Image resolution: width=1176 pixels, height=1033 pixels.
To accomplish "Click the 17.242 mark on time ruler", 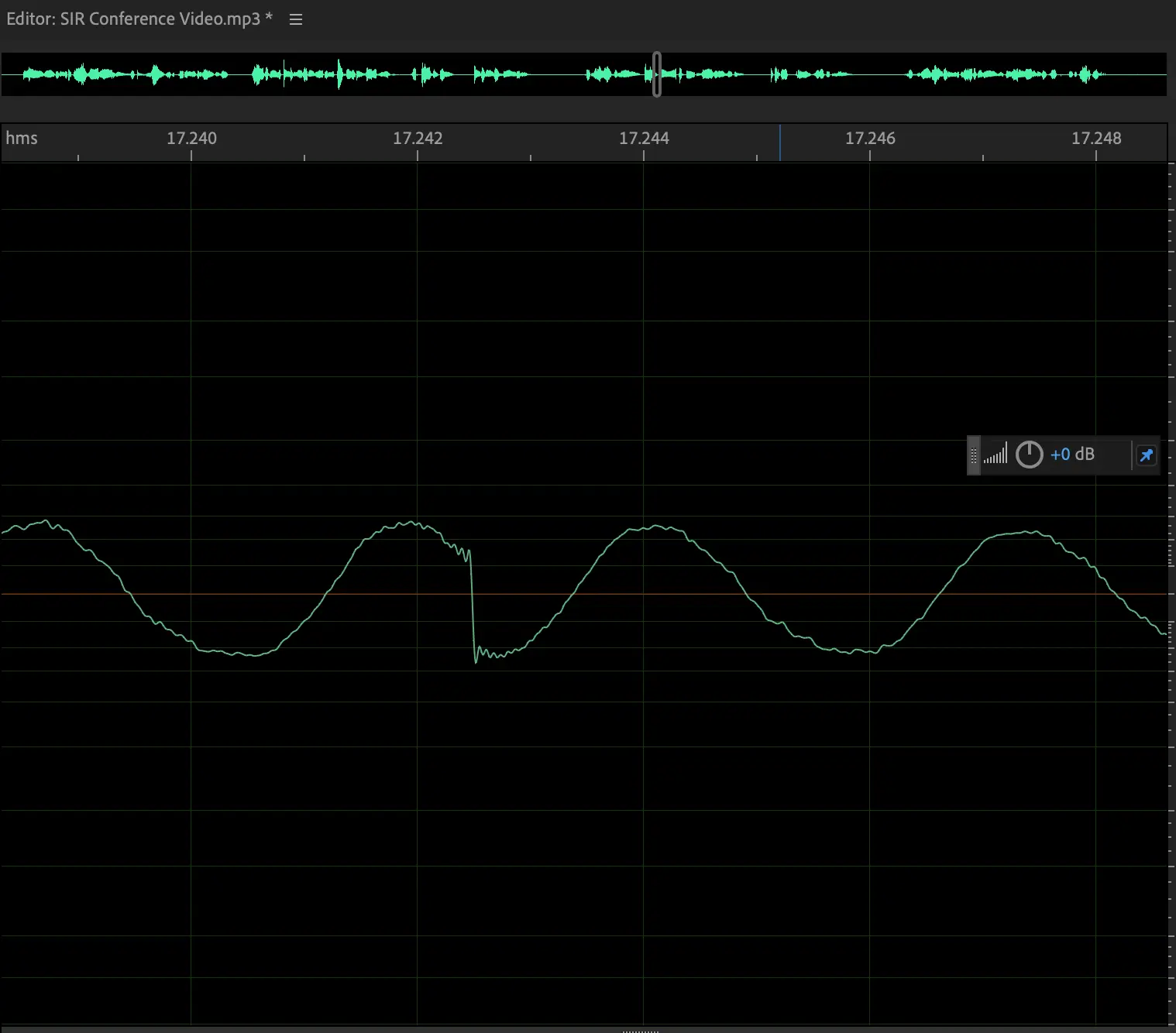I will tap(418, 139).
